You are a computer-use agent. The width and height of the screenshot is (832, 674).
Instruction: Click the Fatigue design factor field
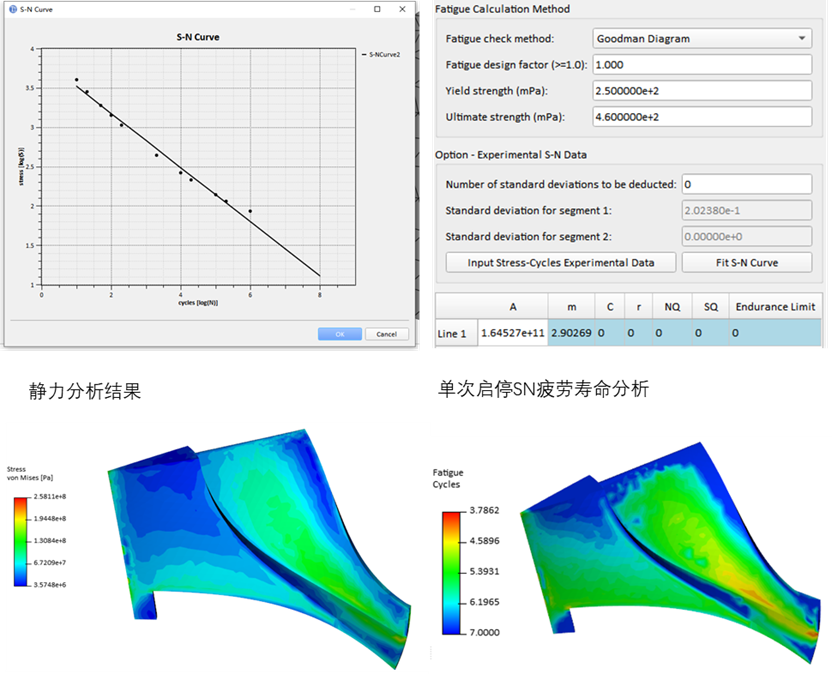tap(701, 65)
